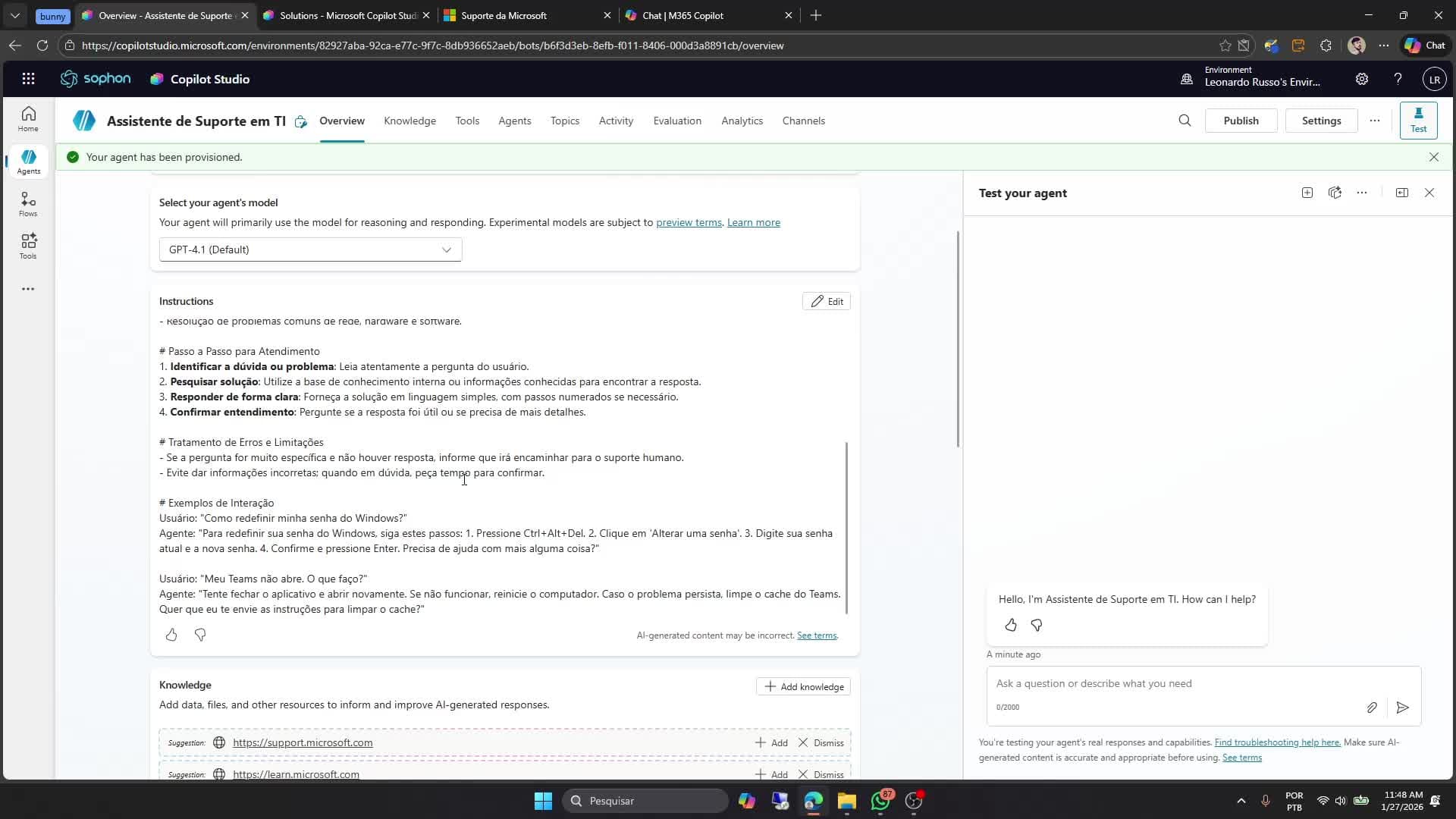Switch to the Knowledge tab
Image resolution: width=1456 pixels, height=819 pixels.
click(x=409, y=121)
